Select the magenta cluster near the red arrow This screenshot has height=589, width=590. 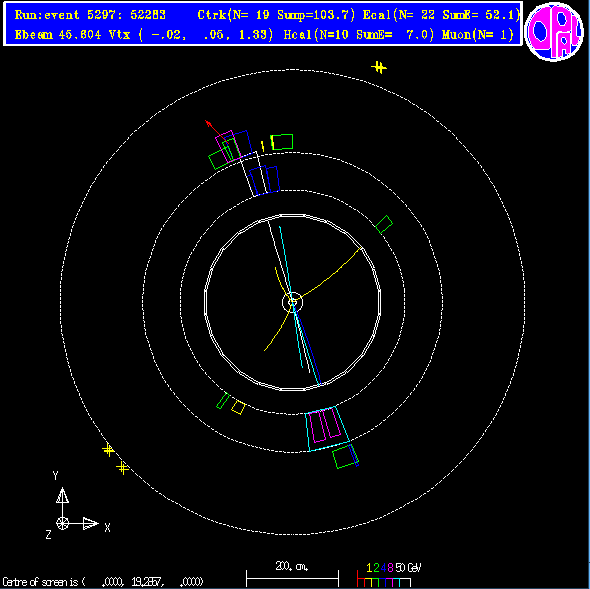pos(228,146)
